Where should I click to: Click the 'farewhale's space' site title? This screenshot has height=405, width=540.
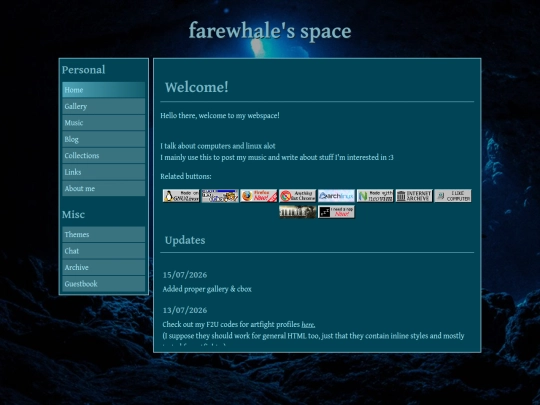[x=270, y=31]
